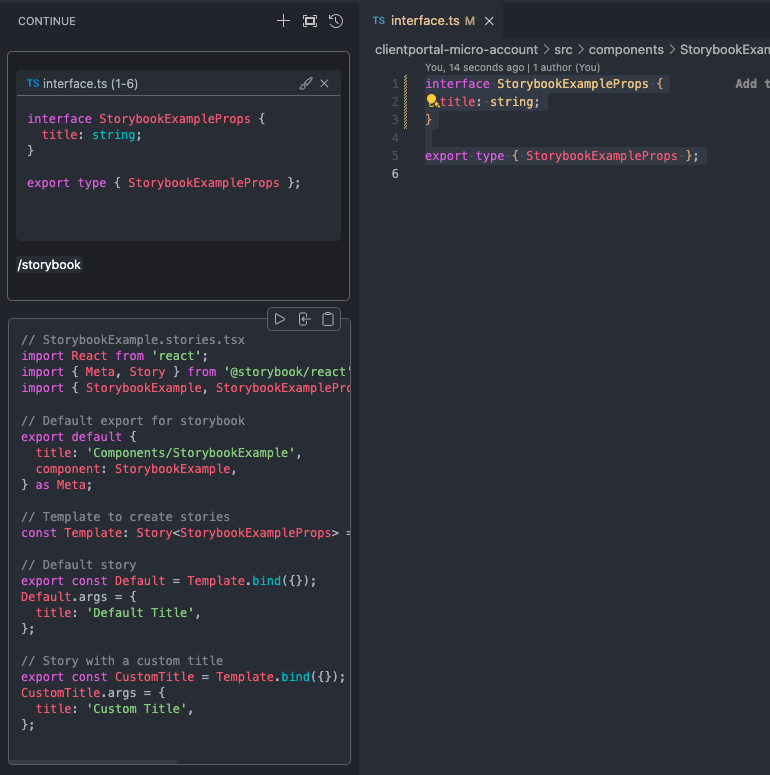The width and height of the screenshot is (770, 775).
Task: Expand the src breadcrumb folder
Action: [563, 49]
